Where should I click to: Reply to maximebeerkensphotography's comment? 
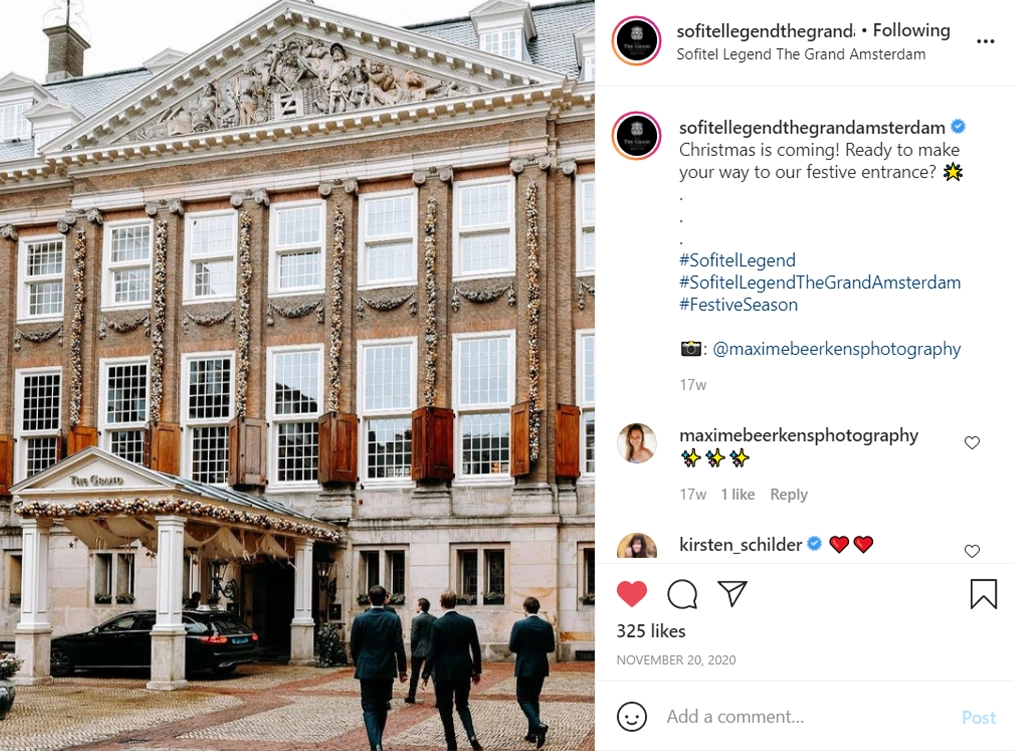788,494
